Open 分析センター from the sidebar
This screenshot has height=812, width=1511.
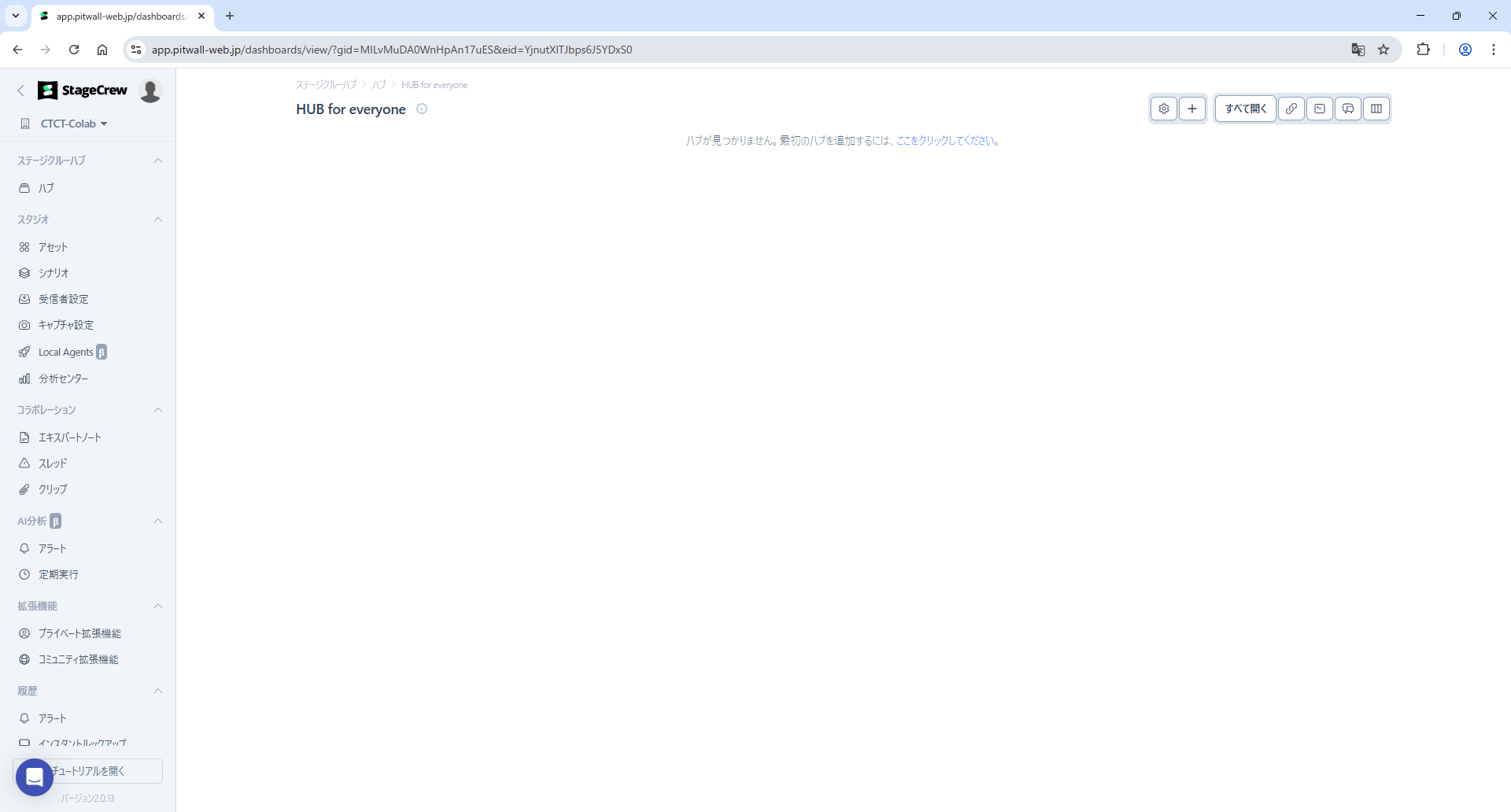63,378
